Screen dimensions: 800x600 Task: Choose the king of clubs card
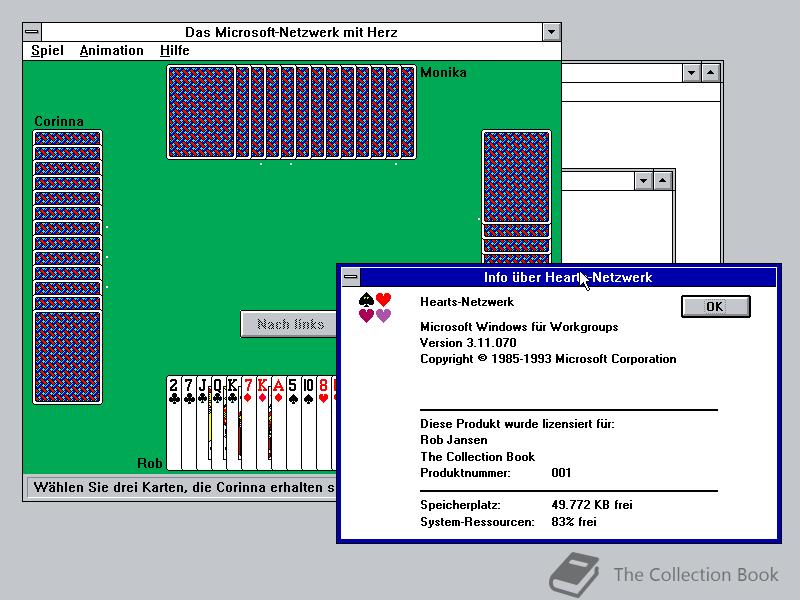(233, 423)
